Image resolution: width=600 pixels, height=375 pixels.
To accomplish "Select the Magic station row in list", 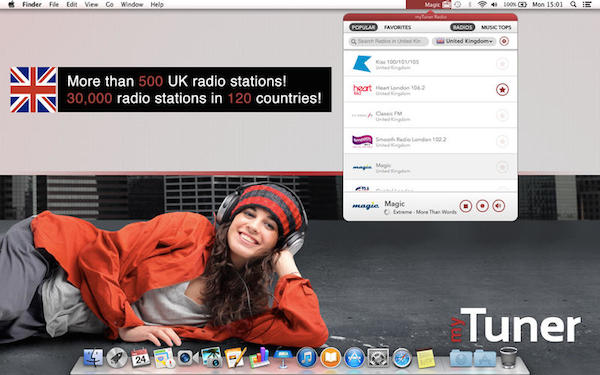I will (430, 167).
